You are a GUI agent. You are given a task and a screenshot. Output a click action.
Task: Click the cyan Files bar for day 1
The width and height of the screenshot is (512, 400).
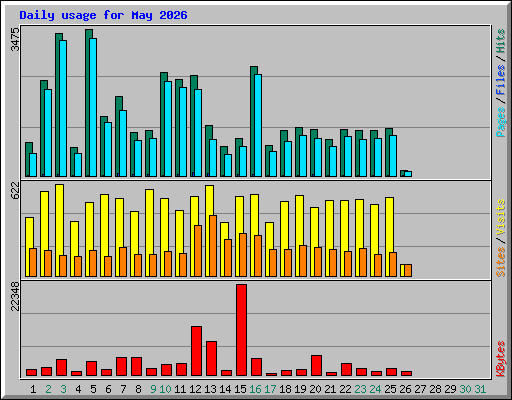33,165
